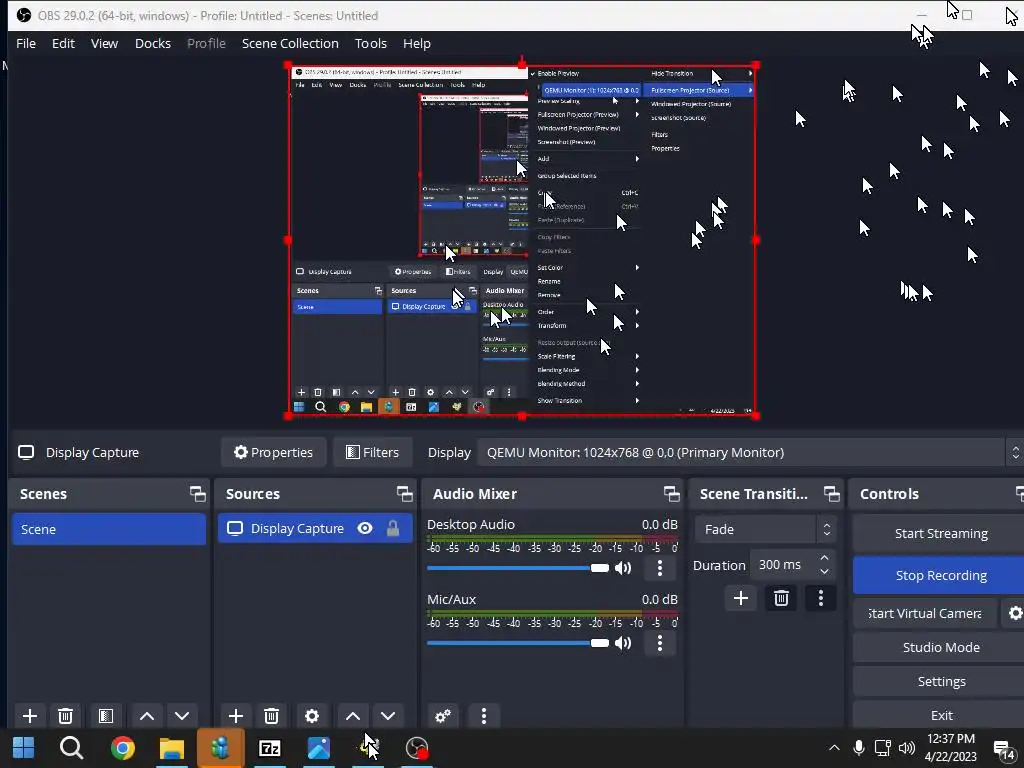The height and width of the screenshot is (768, 1024).
Task: Remove selected source with trash icon
Action: pyautogui.click(x=272, y=716)
